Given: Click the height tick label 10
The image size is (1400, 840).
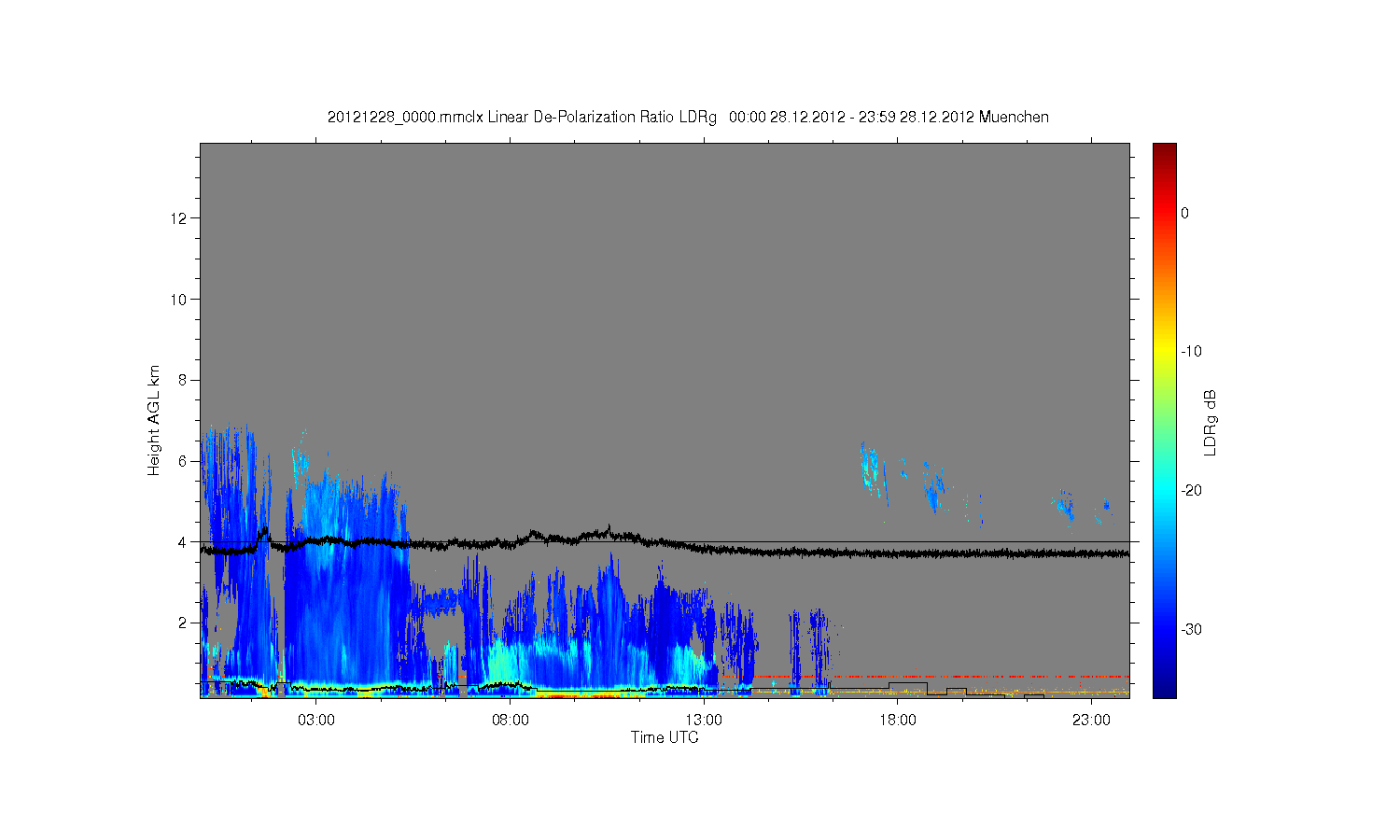Looking at the screenshot, I should pyautogui.click(x=179, y=300).
